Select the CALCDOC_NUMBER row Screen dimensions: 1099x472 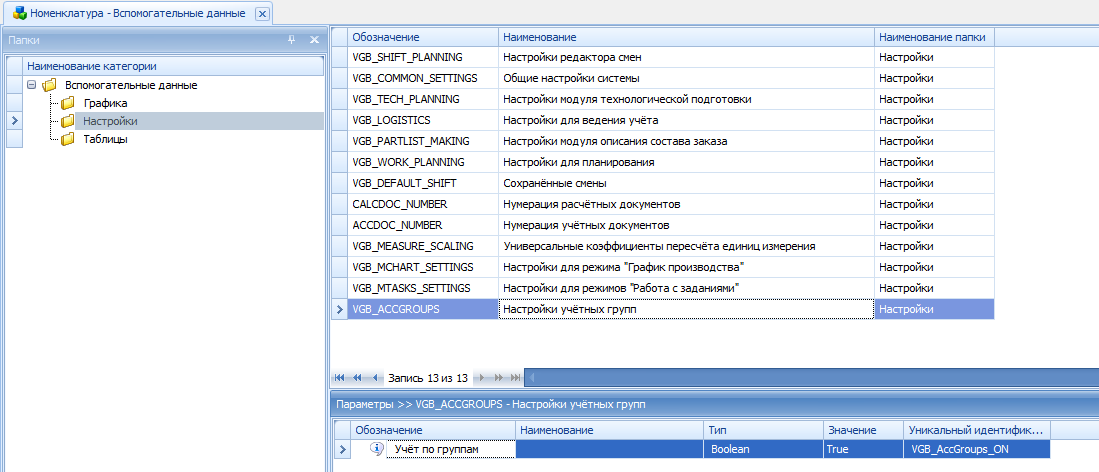(x=422, y=204)
